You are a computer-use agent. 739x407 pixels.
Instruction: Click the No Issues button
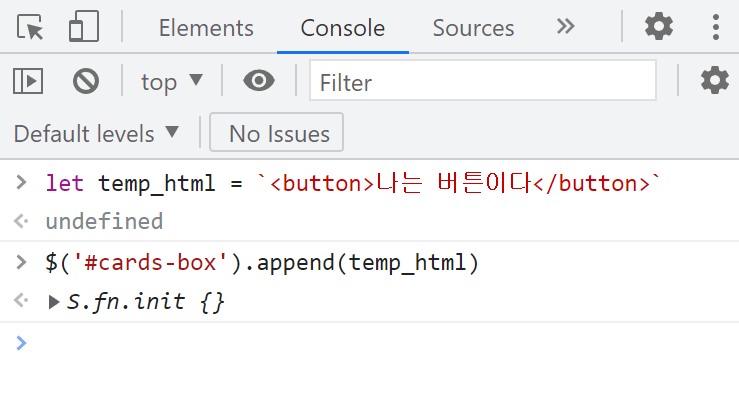[x=276, y=132]
